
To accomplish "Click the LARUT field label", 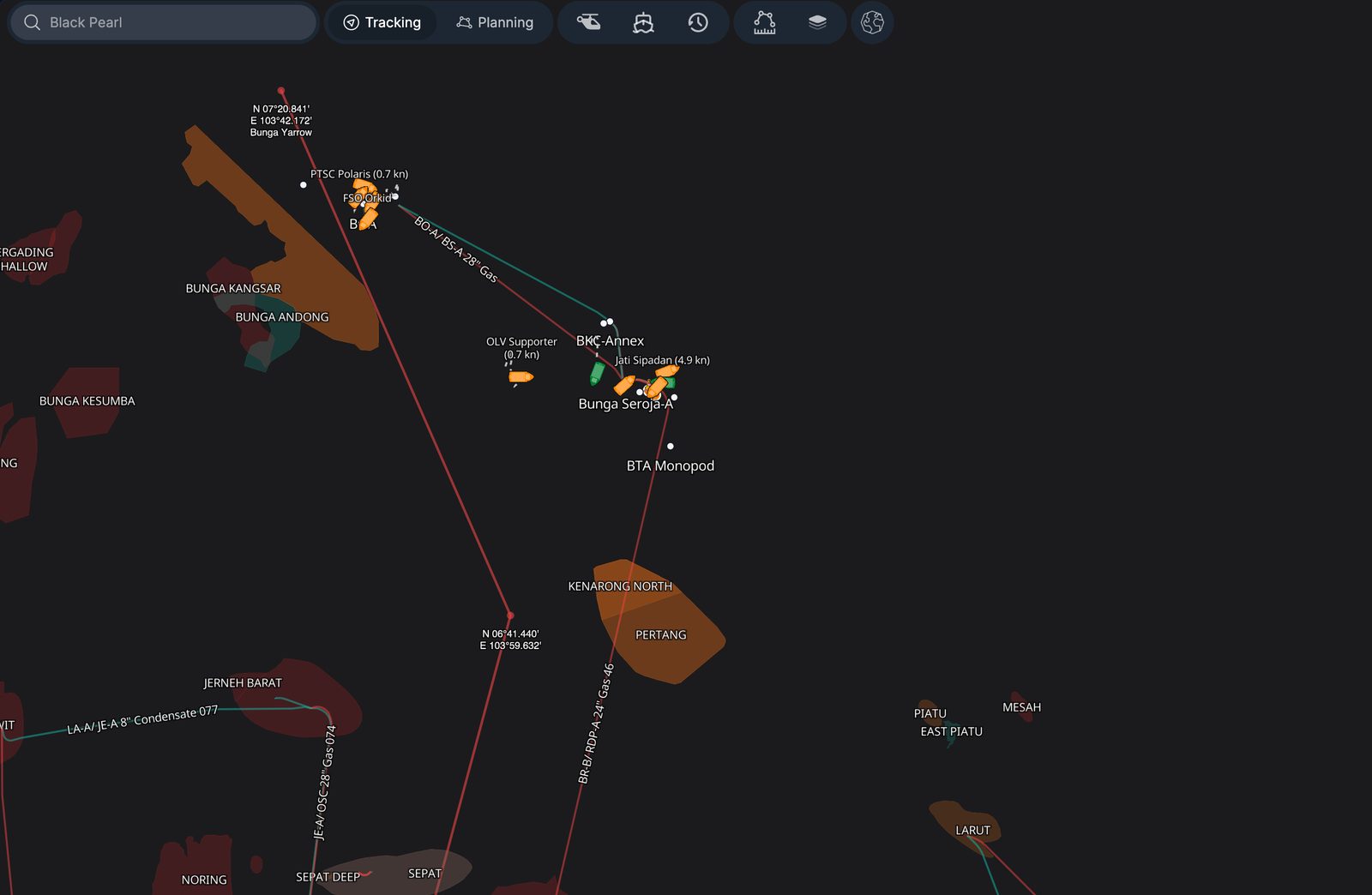I will [972, 831].
